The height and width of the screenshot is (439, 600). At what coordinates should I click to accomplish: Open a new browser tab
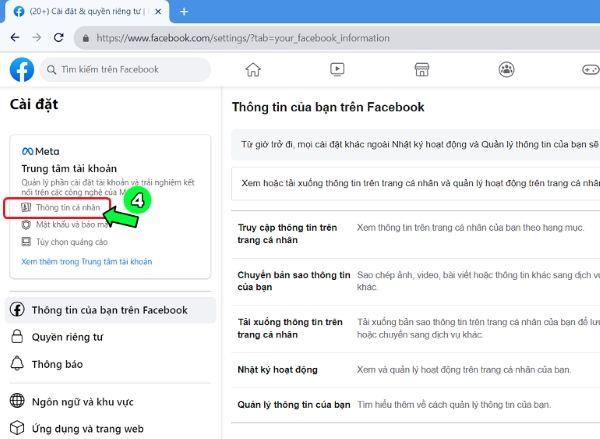(184, 11)
